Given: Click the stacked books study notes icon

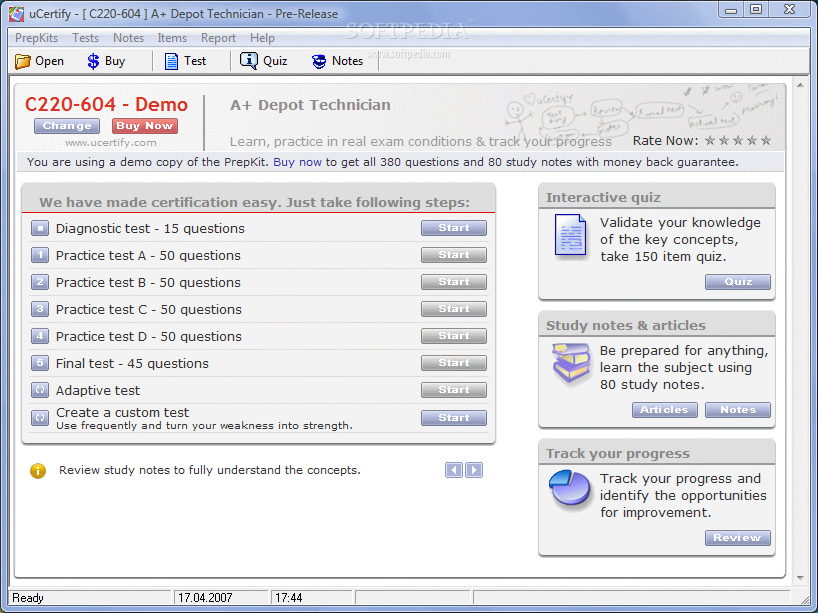Looking at the screenshot, I should click(571, 363).
